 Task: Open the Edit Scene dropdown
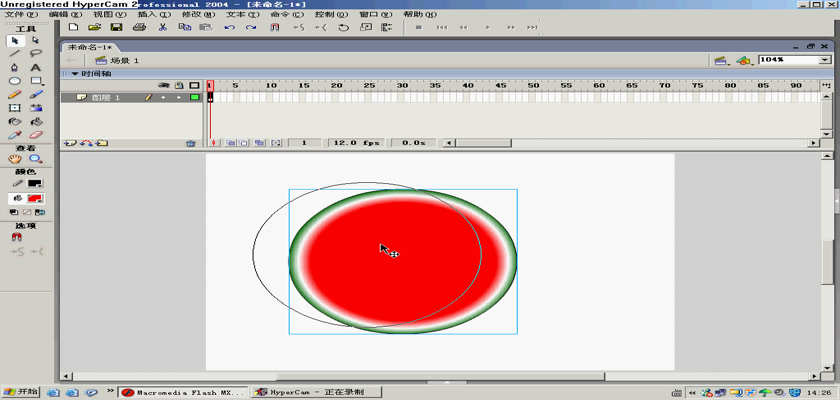[721, 61]
